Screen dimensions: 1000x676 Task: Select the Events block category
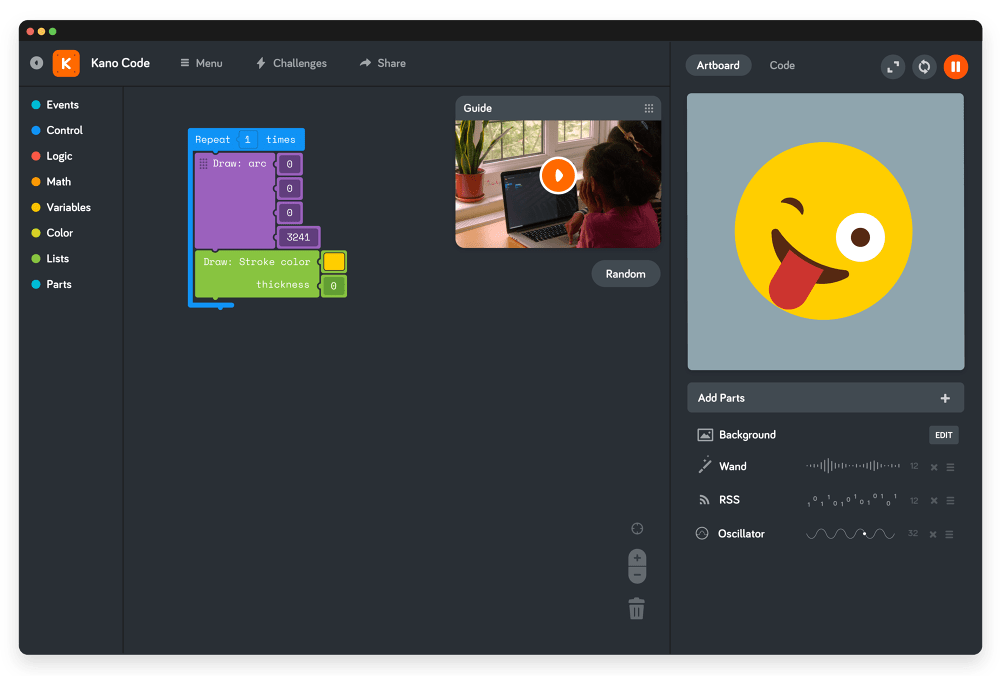point(55,105)
